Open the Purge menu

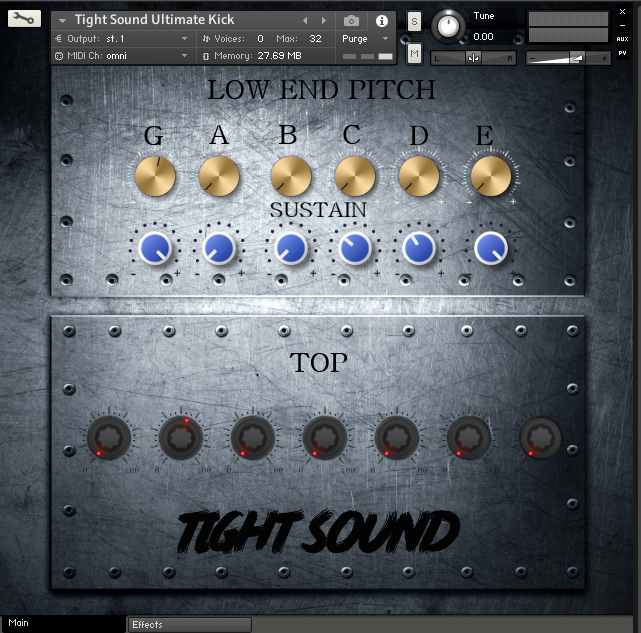point(365,38)
